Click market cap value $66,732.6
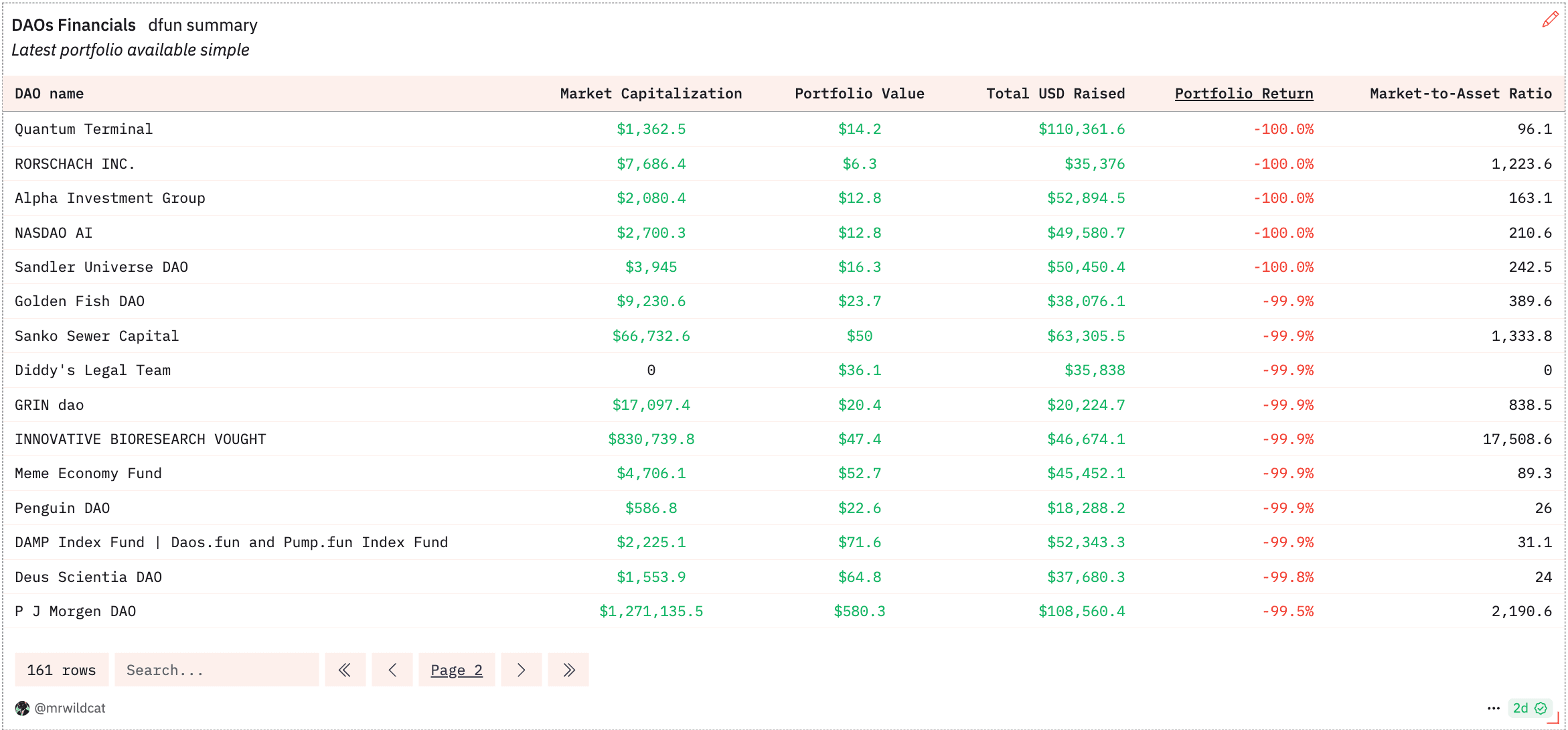The height and width of the screenshot is (730, 1568). [x=651, y=336]
